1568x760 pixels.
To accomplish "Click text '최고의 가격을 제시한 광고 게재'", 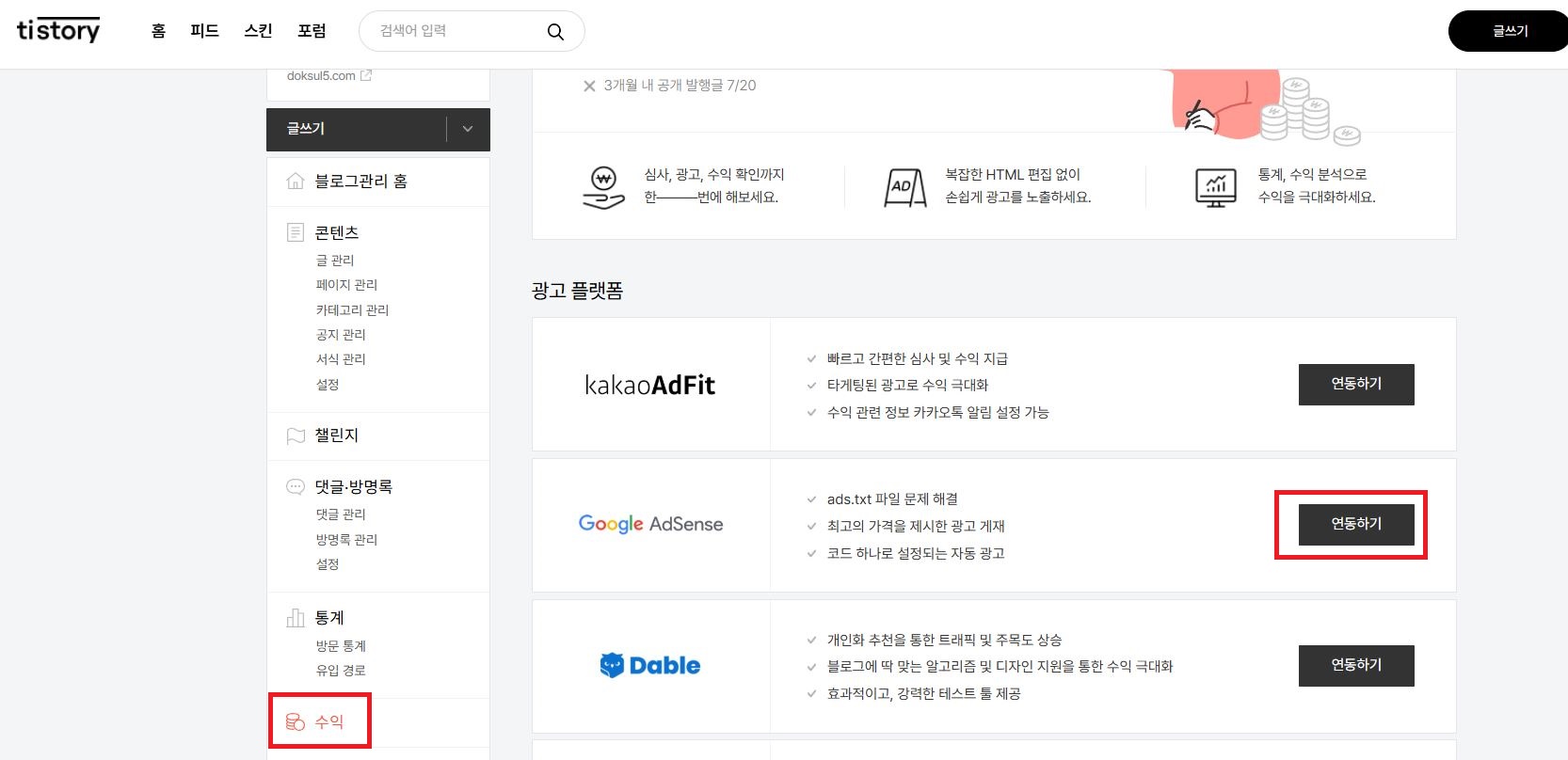I will coord(916,526).
